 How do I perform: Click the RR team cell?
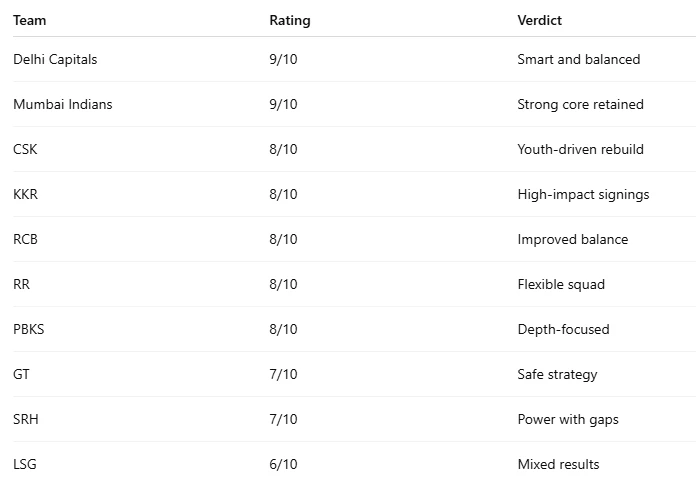pyautogui.click(x=22, y=284)
